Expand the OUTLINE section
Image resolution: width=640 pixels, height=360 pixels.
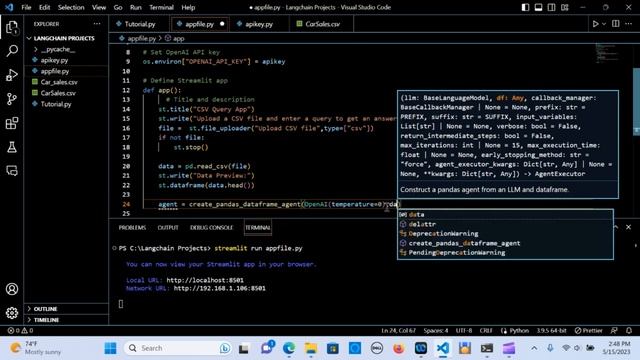click(45, 309)
